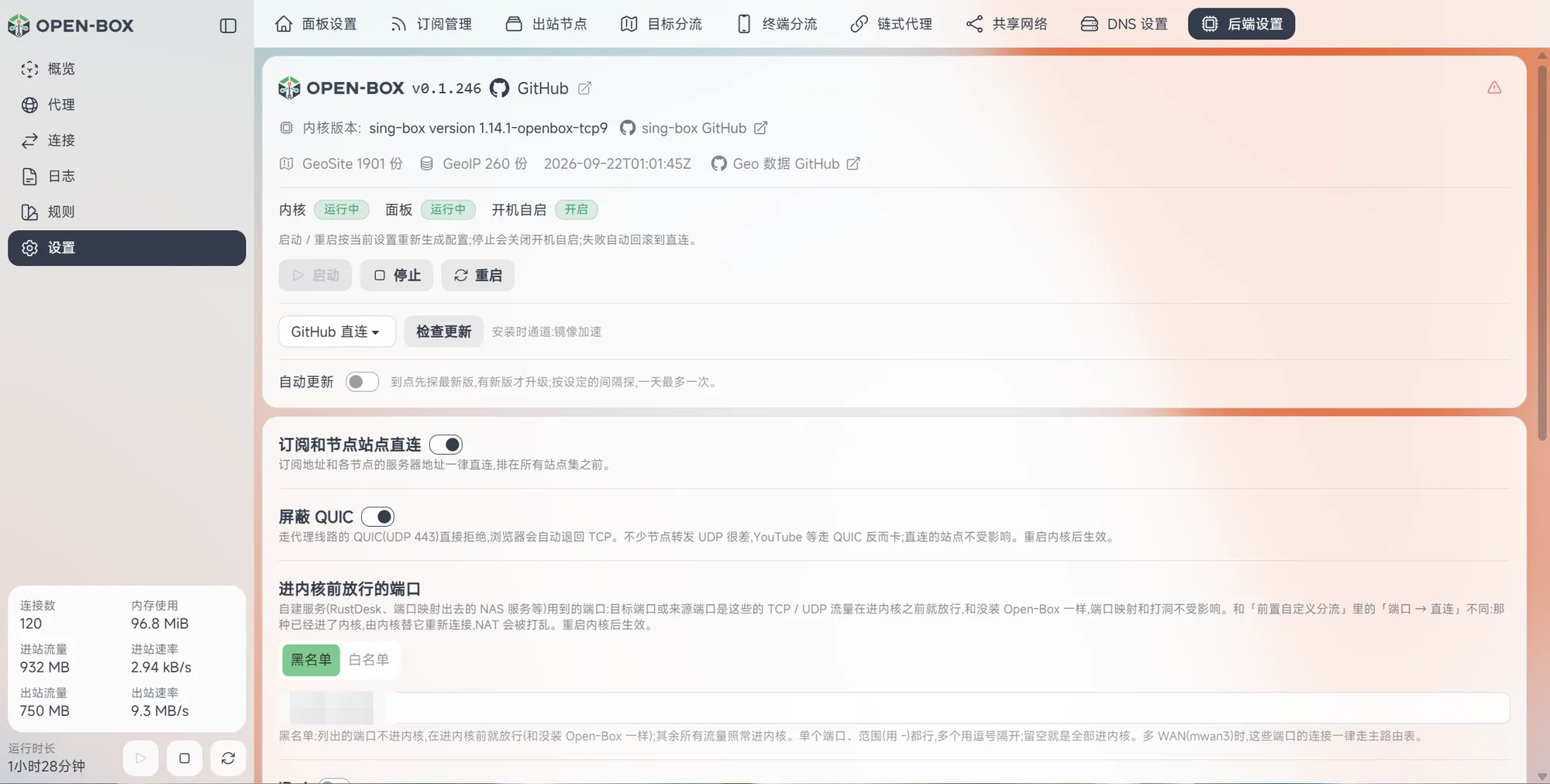Image resolution: width=1550 pixels, height=784 pixels.
Task: Click the stop square icon in the sidebar footer
Action: click(x=184, y=758)
